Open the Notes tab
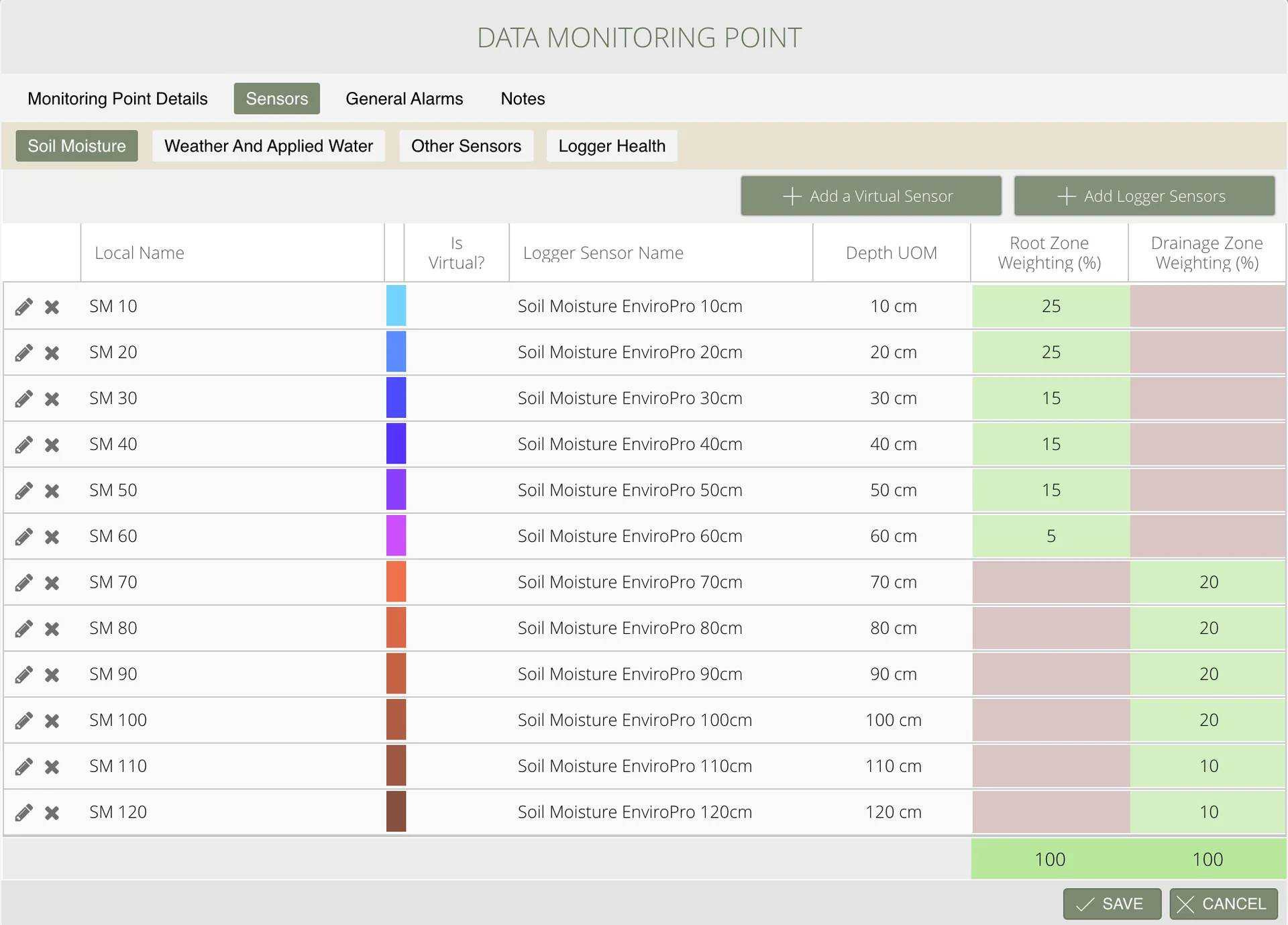Viewport: 1288px width, 925px height. click(523, 99)
